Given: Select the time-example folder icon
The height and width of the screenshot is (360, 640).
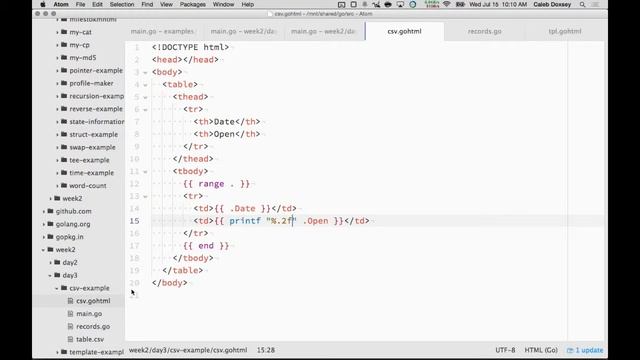Looking at the screenshot, I should (x=64, y=173).
